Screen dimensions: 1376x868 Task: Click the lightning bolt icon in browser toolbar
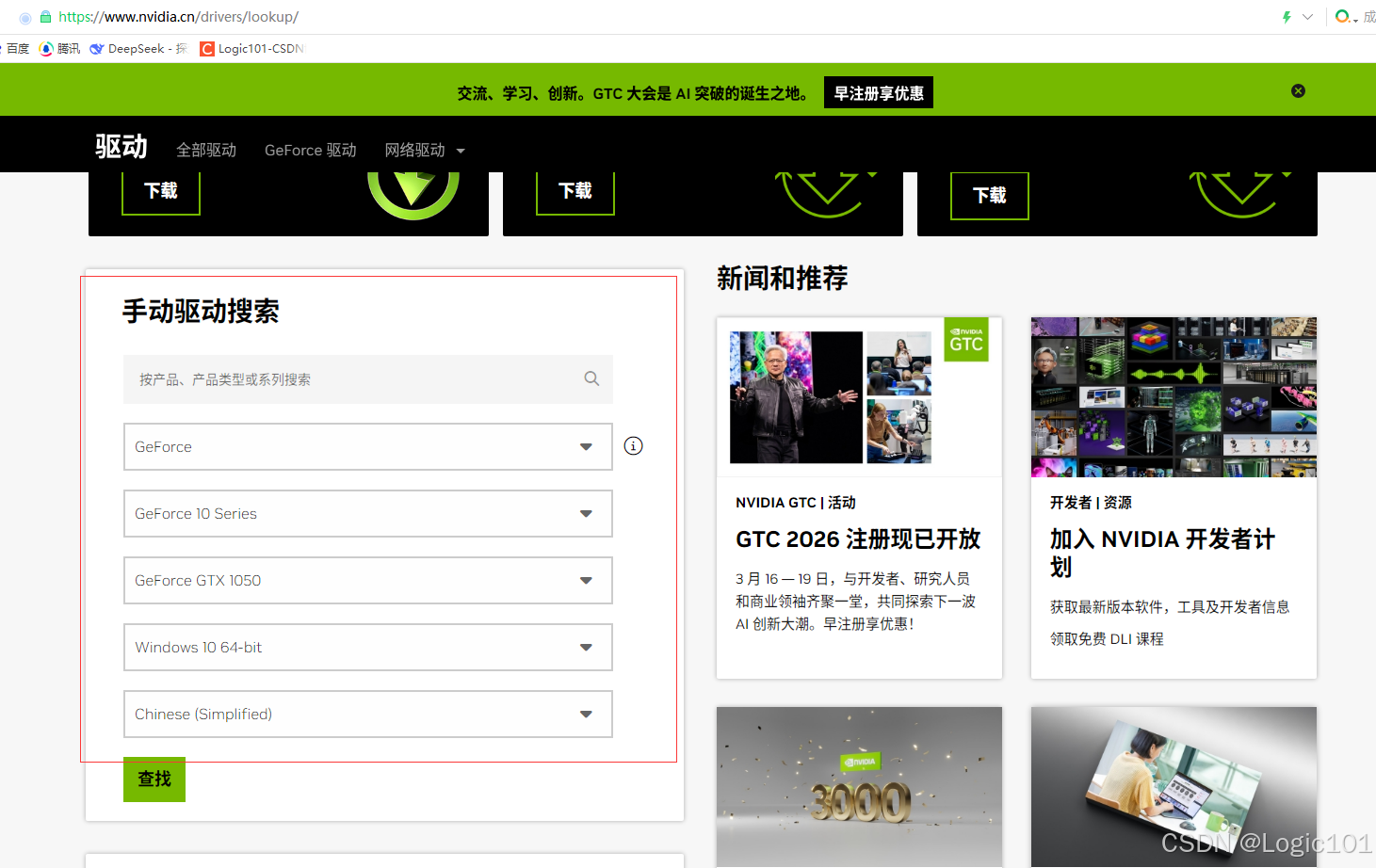coord(1287,17)
